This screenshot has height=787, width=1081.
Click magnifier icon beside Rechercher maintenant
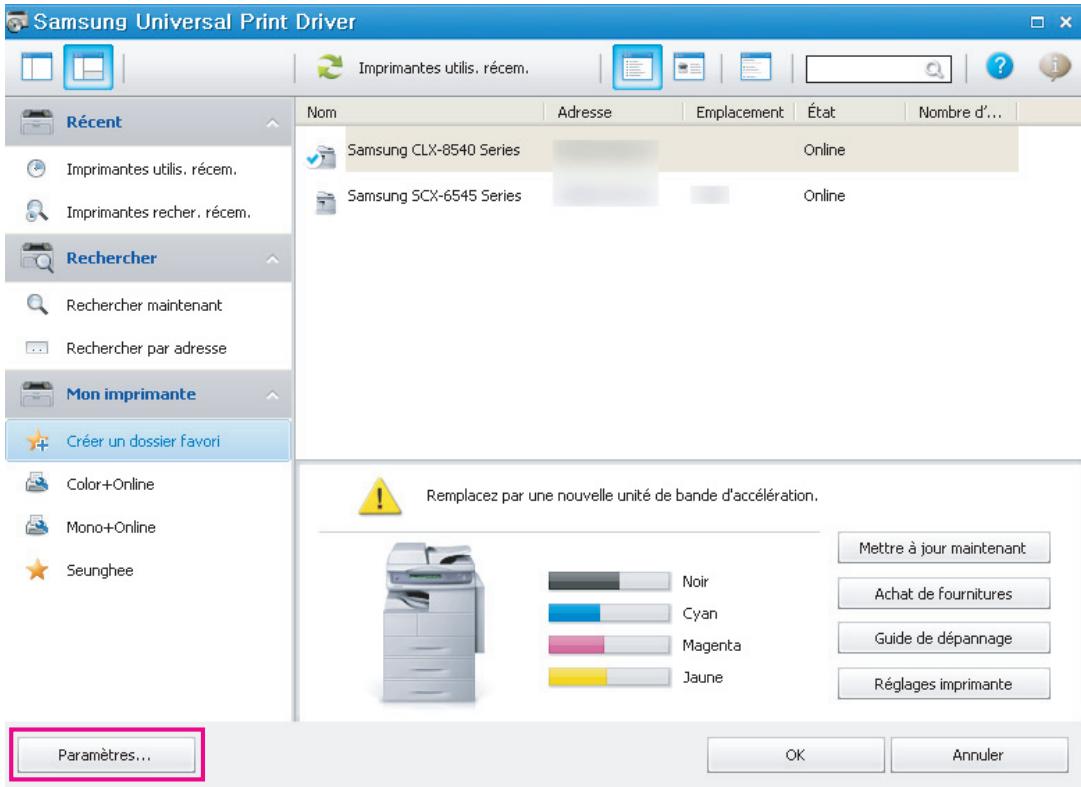click(x=37, y=305)
